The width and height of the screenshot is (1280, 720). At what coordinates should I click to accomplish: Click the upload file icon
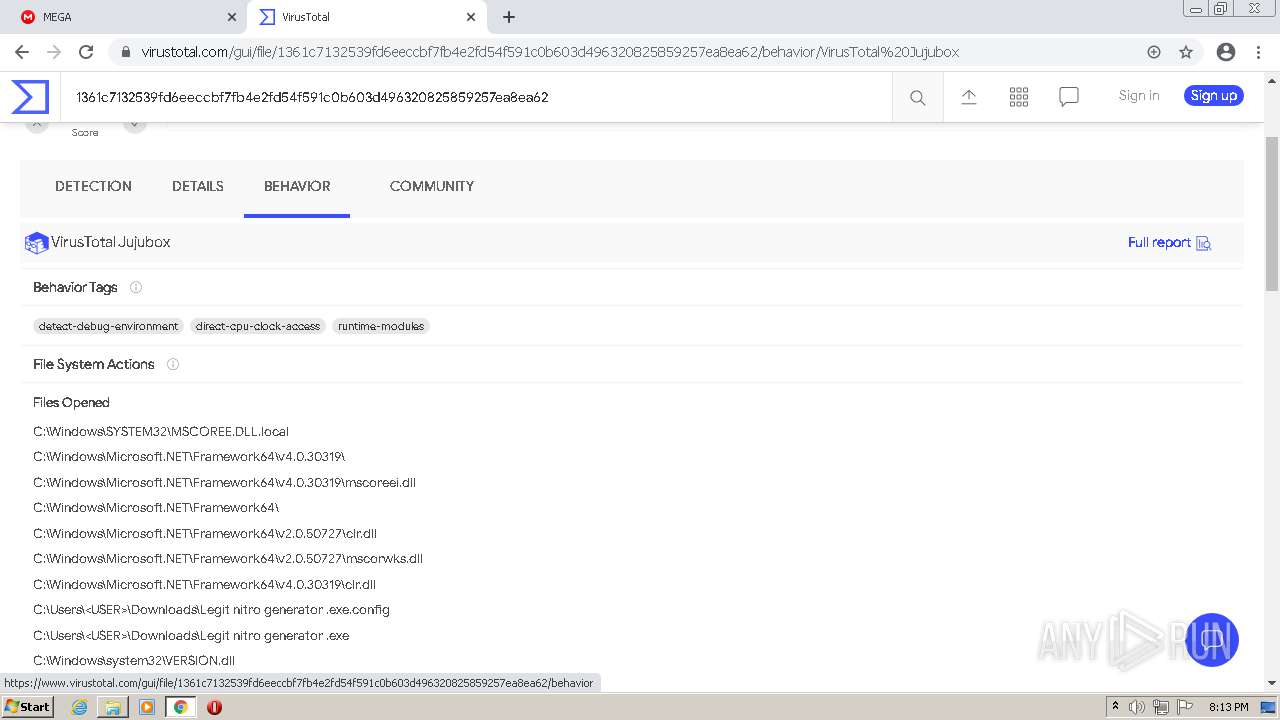point(969,97)
